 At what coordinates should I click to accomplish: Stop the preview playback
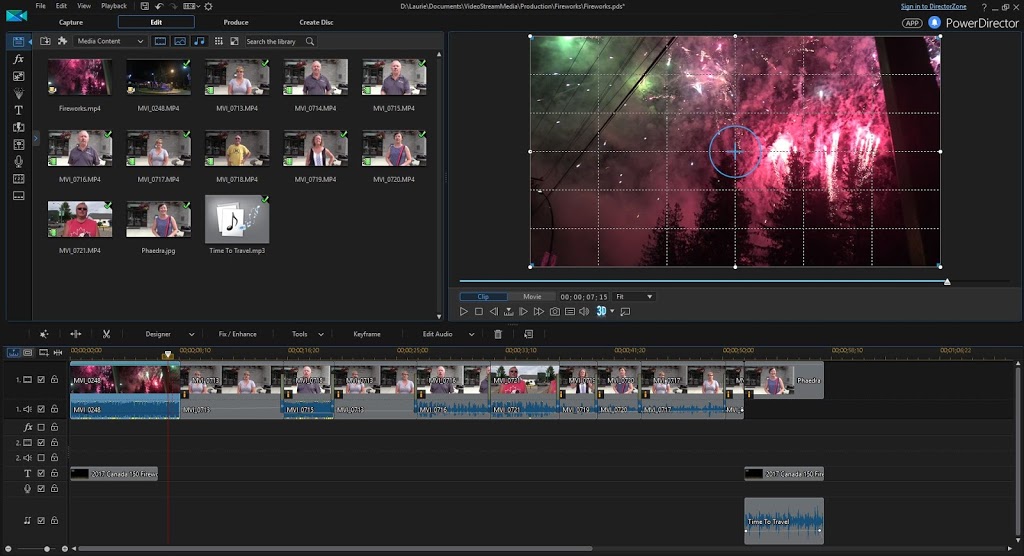click(479, 312)
